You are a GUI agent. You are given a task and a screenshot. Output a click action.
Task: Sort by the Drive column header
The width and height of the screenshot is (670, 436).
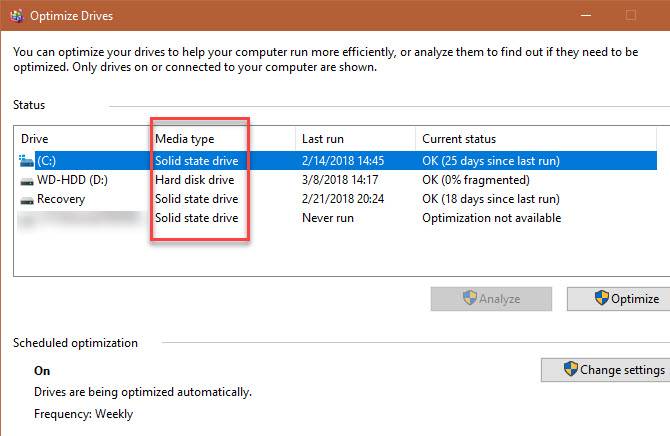coord(34,138)
